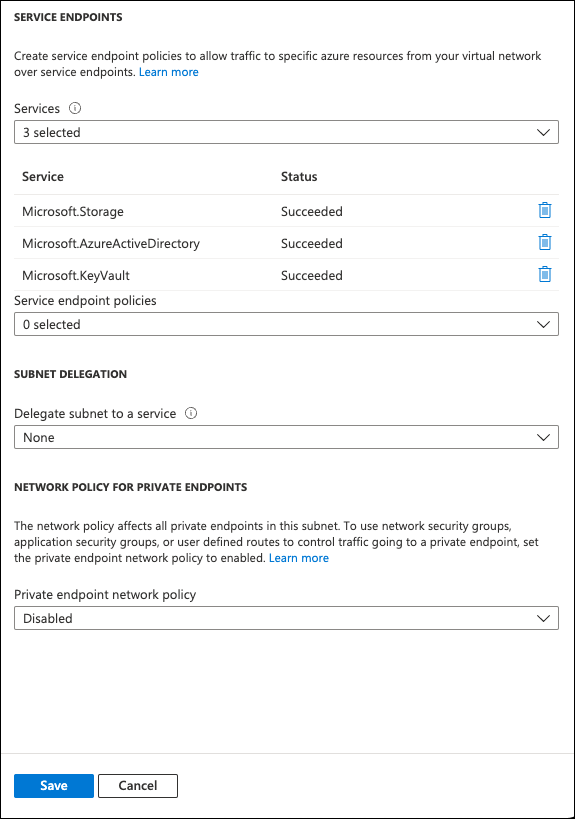Viewport: 575px width, 819px height.
Task: Open Learn more link about private endpoint policy
Action: click(299, 558)
